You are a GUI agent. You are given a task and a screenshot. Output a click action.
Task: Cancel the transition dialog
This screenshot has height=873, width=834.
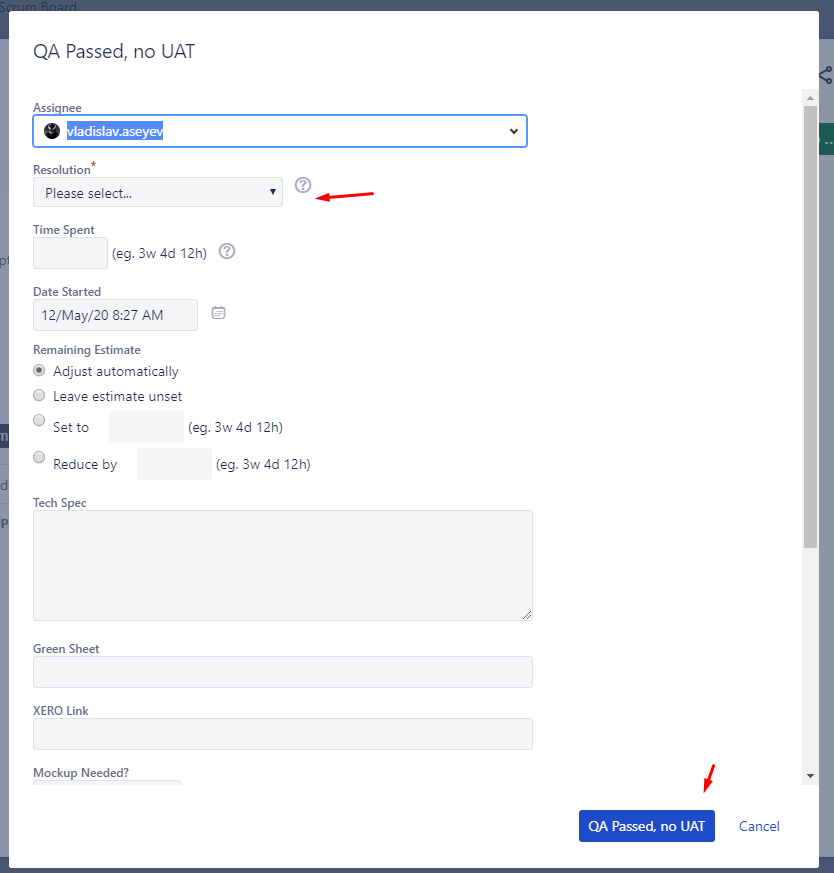tap(759, 826)
